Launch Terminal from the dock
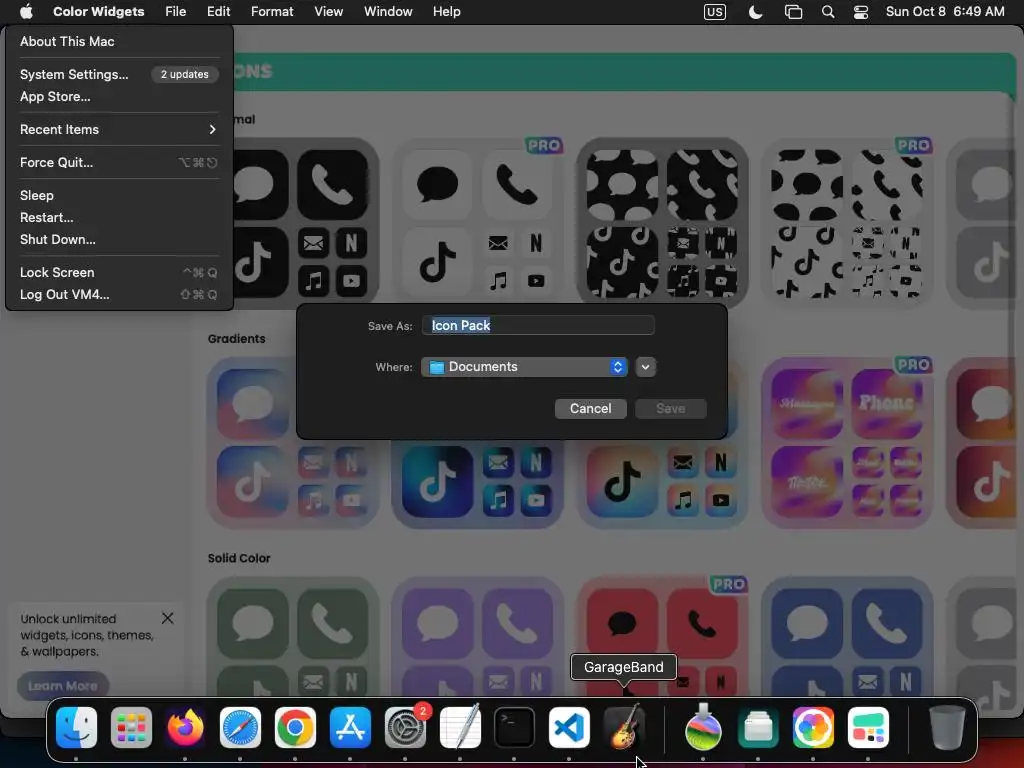Image resolution: width=1024 pixels, height=768 pixels. [515, 728]
